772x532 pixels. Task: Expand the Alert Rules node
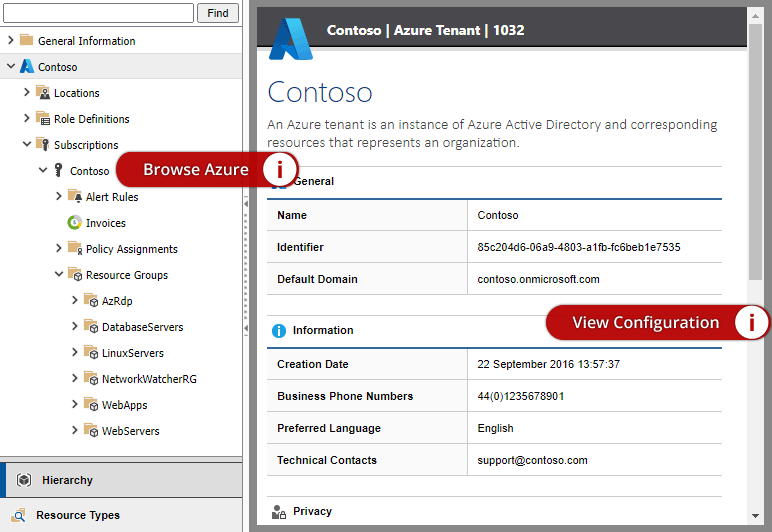click(x=59, y=196)
